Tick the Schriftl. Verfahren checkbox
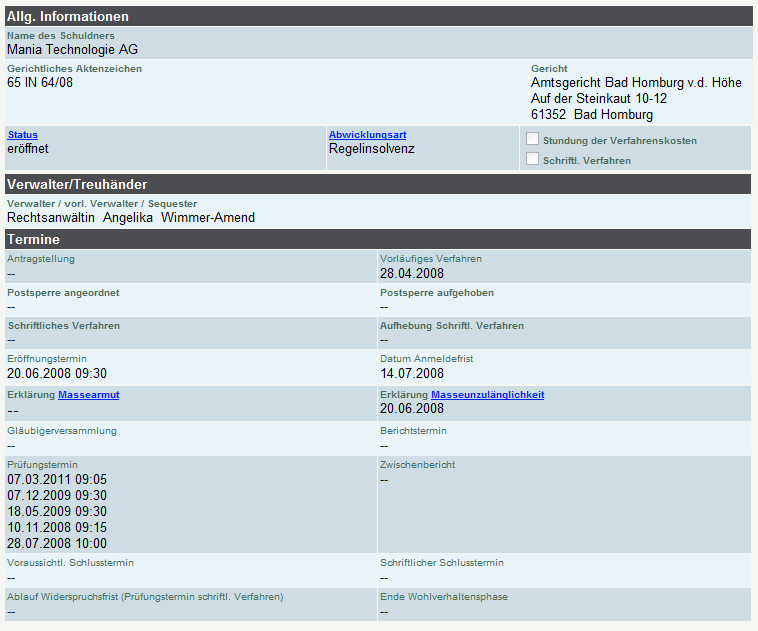 (532, 159)
